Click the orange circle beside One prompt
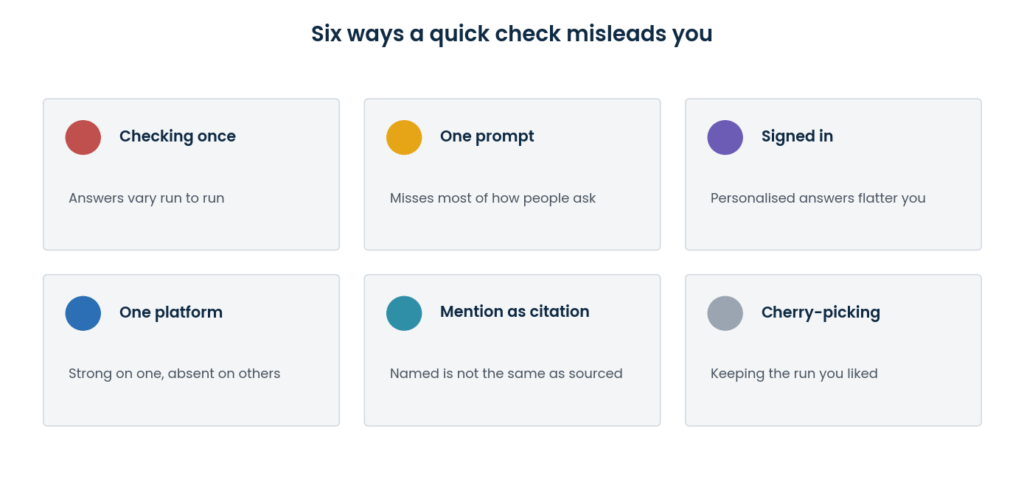Image resolution: width=1024 pixels, height=479 pixels. point(404,137)
